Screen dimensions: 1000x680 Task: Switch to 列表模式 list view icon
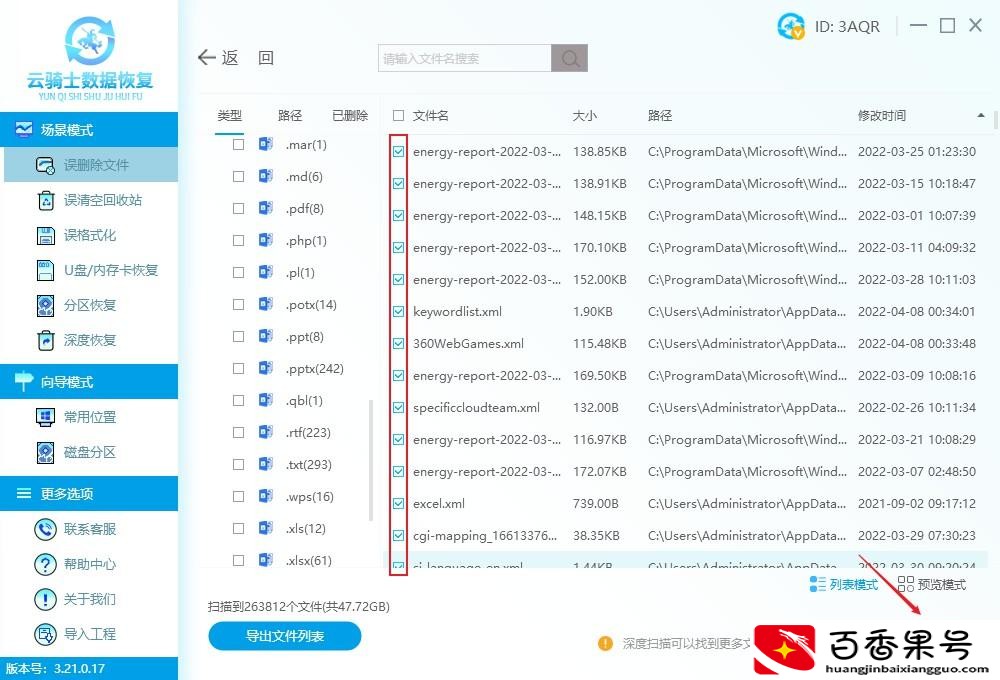click(x=817, y=584)
